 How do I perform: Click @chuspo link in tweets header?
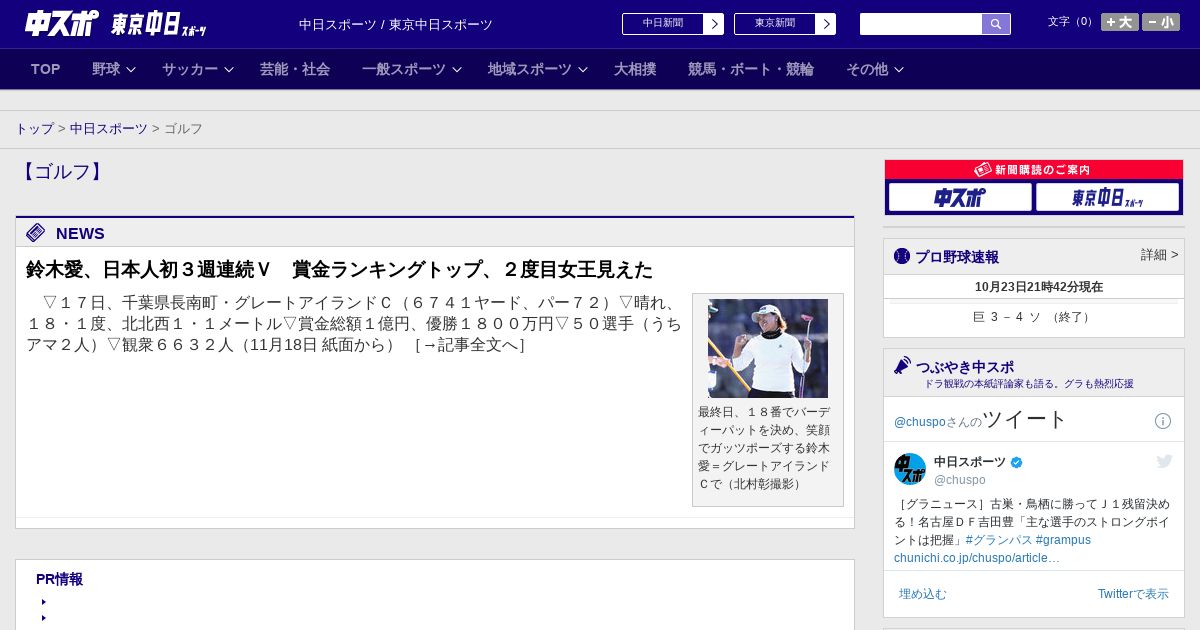(x=920, y=422)
